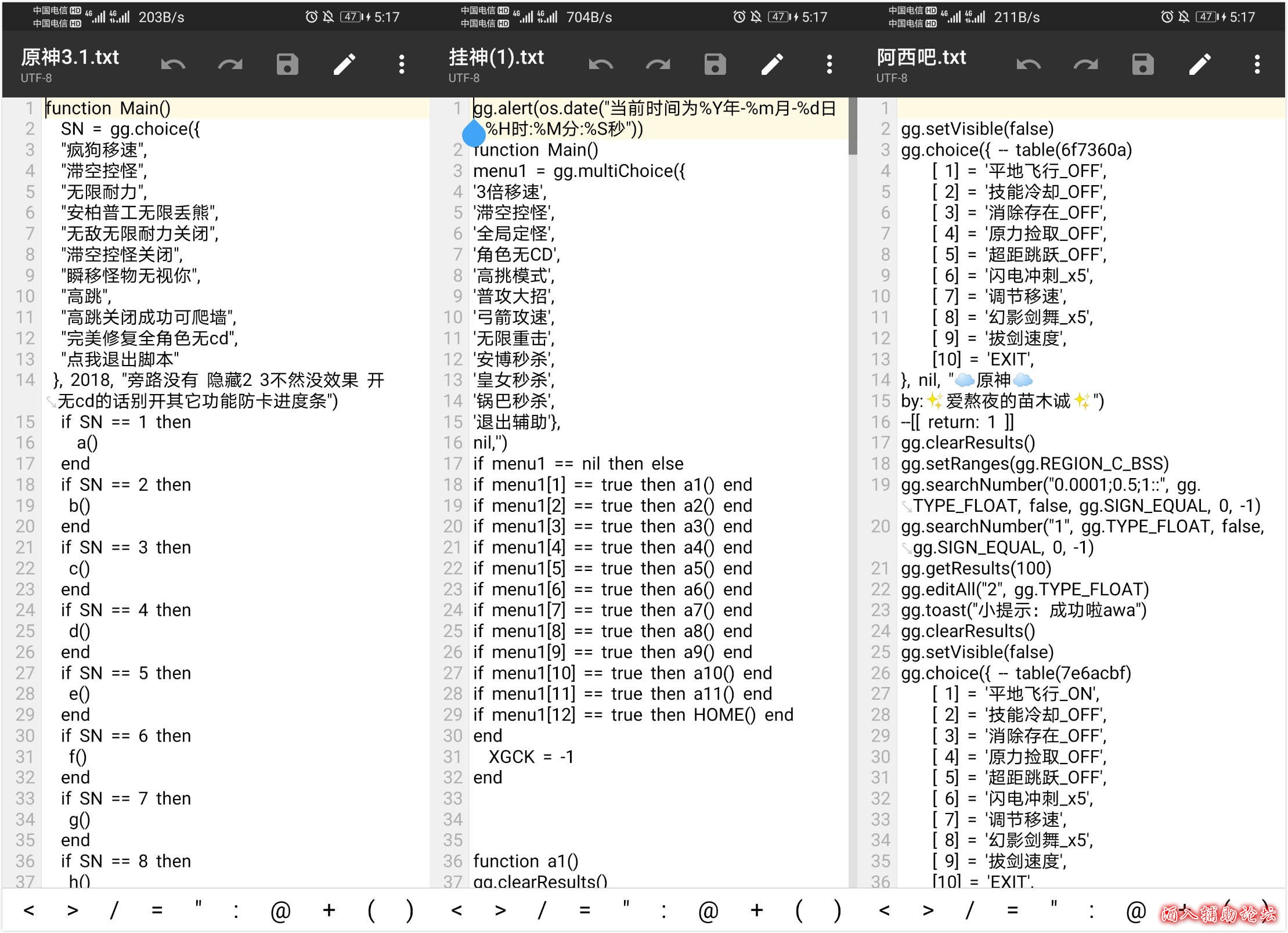Open the overflow menu for 阿西吧.txt
Screen dimensions: 1288x933
(x=1257, y=64)
